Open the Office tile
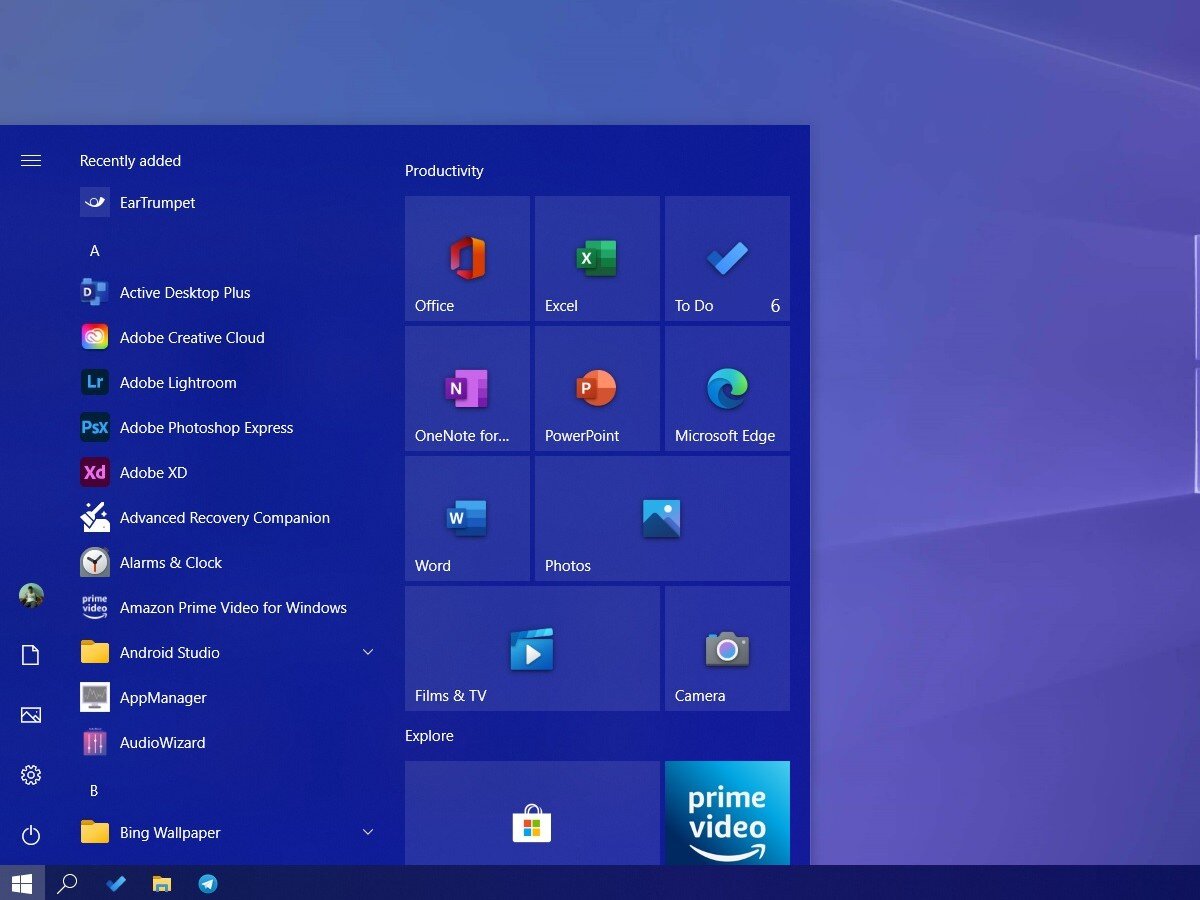 click(x=467, y=258)
